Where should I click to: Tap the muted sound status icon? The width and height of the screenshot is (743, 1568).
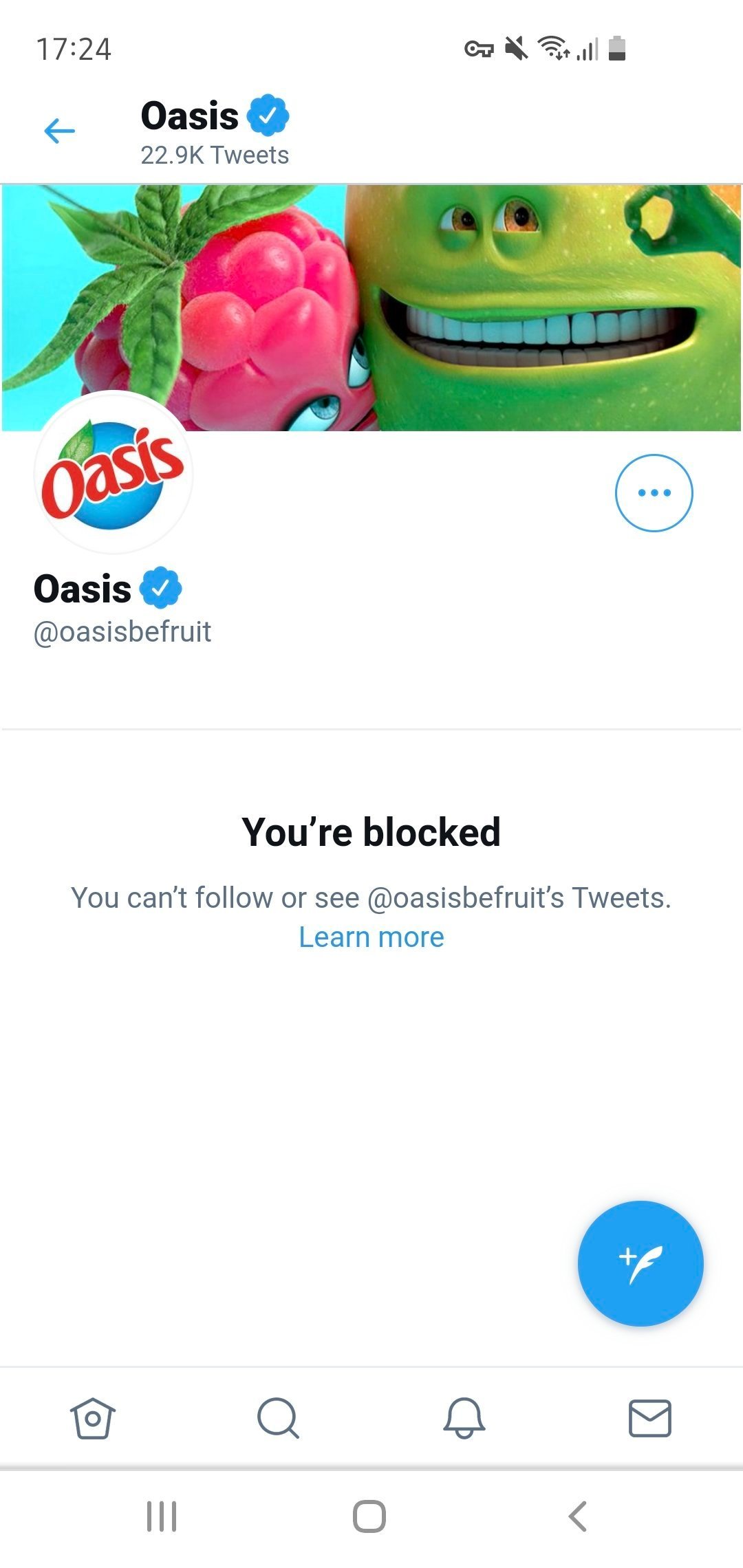pyautogui.click(x=516, y=49)
